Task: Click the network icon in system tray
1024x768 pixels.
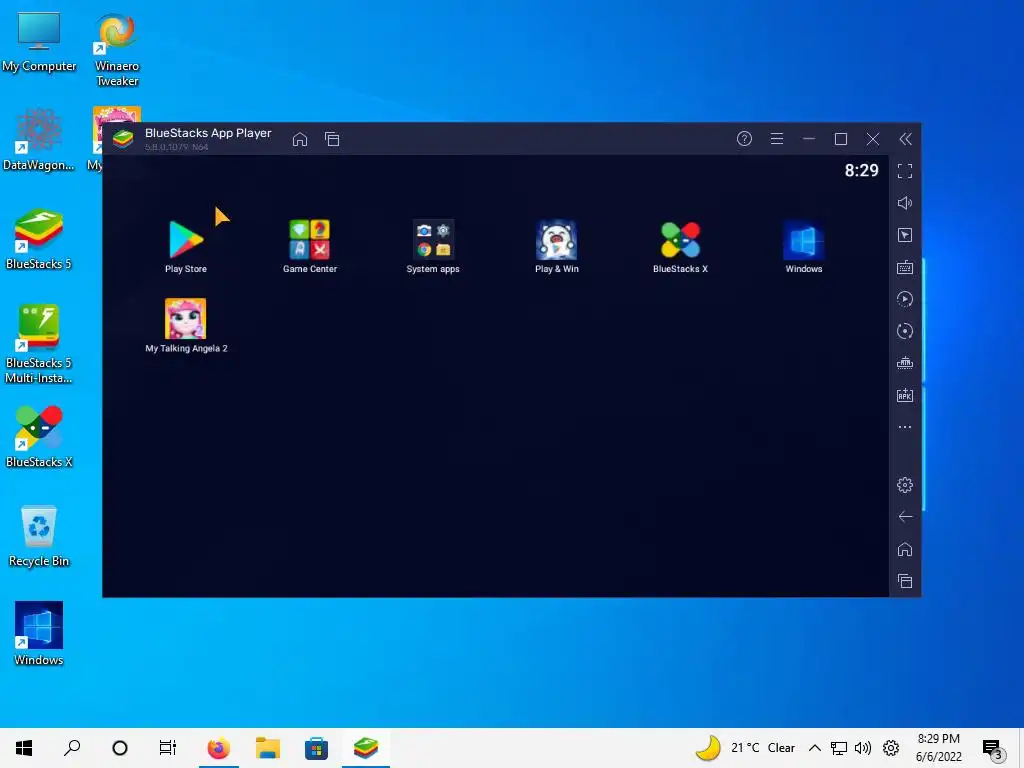Action: point(839,748)
